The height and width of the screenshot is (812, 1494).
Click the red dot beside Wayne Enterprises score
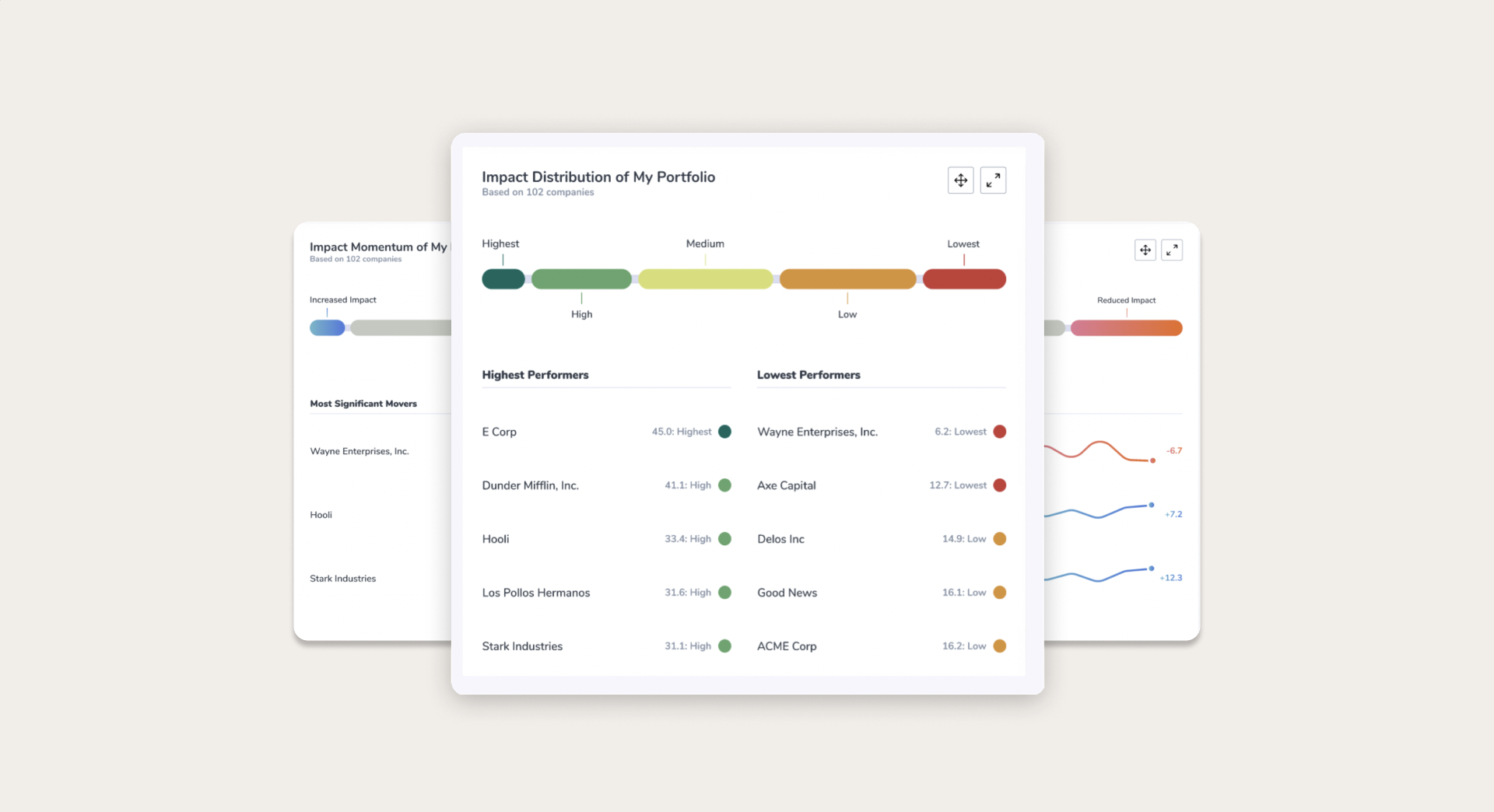pyautogui.click(x=1000, y=432)
